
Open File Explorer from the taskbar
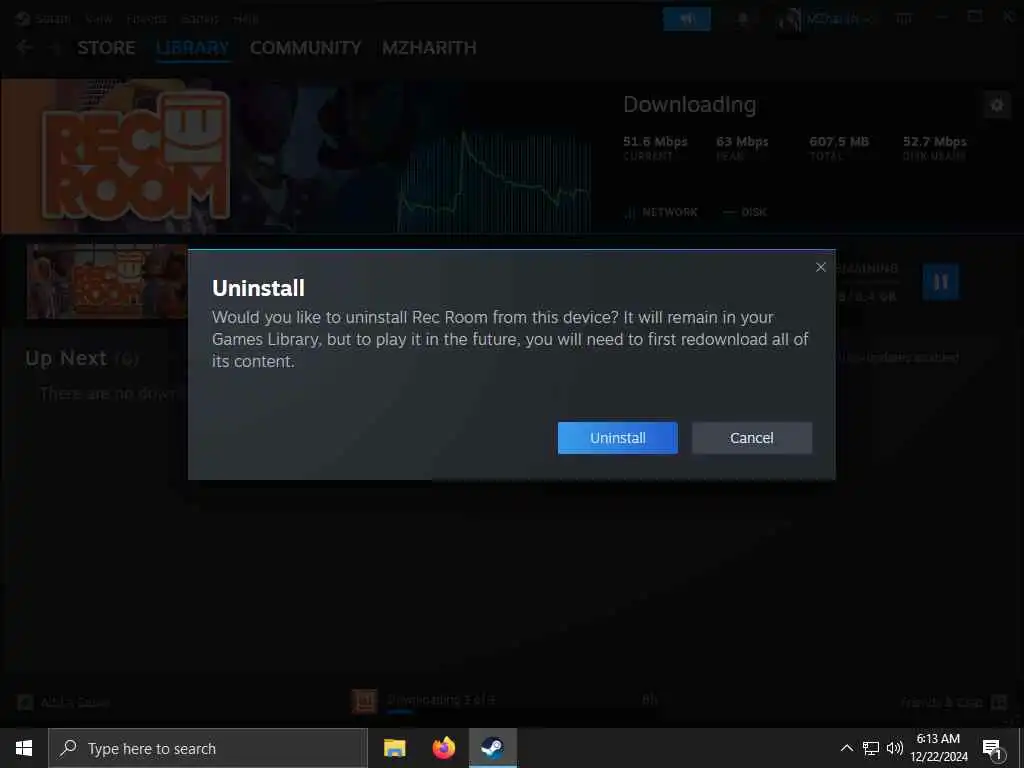[394, 748]
